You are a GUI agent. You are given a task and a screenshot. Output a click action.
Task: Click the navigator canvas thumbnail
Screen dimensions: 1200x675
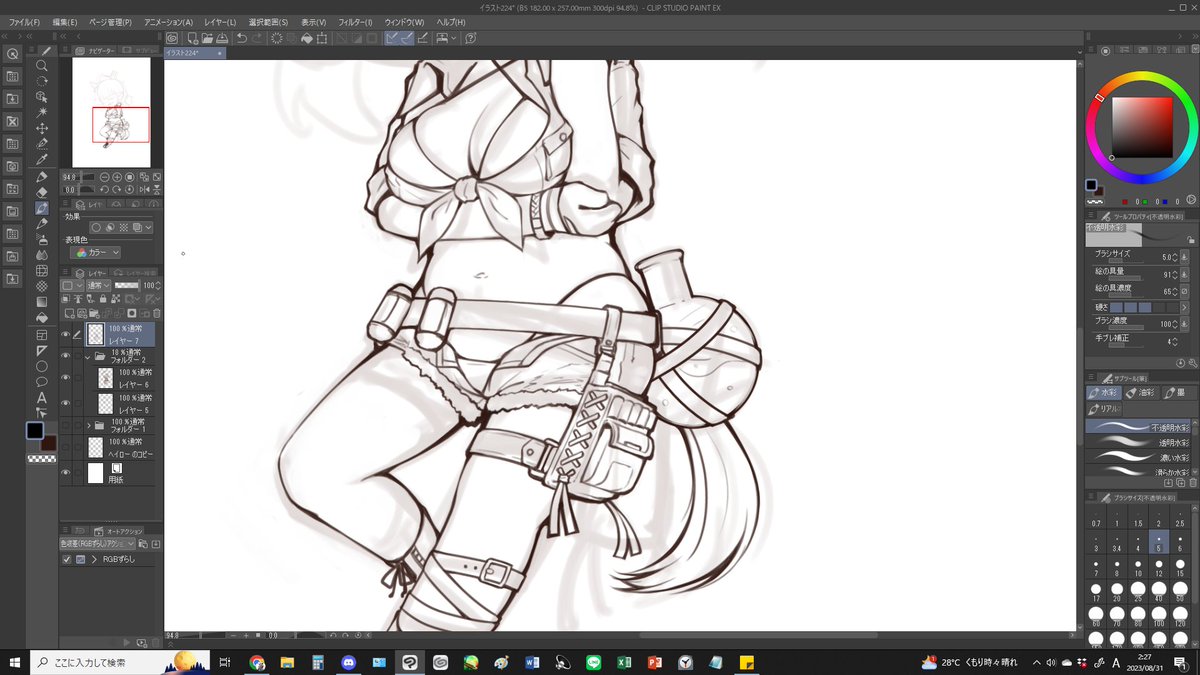coord(111,112)
